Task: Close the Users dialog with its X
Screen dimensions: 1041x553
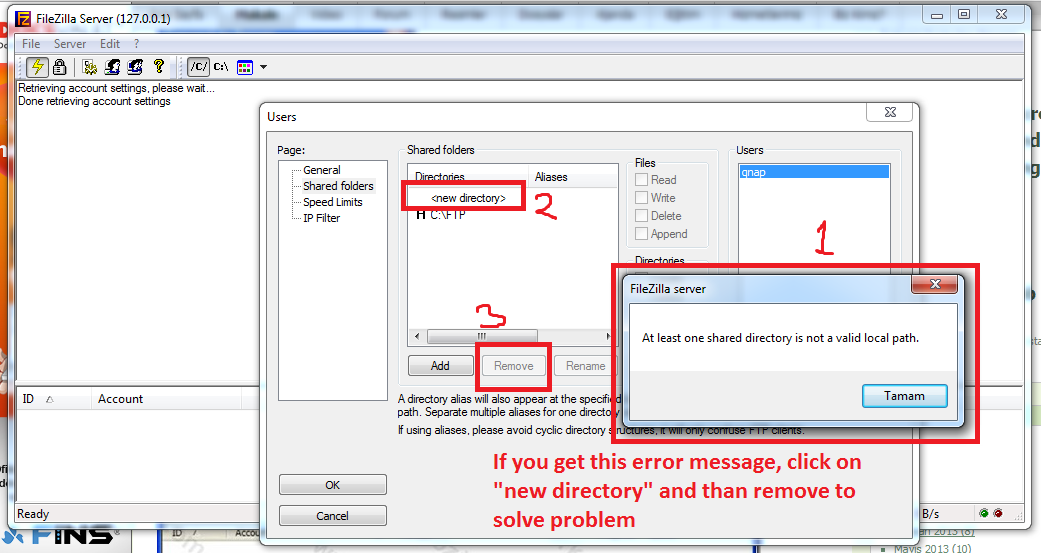Action: (x=890, y=112)
